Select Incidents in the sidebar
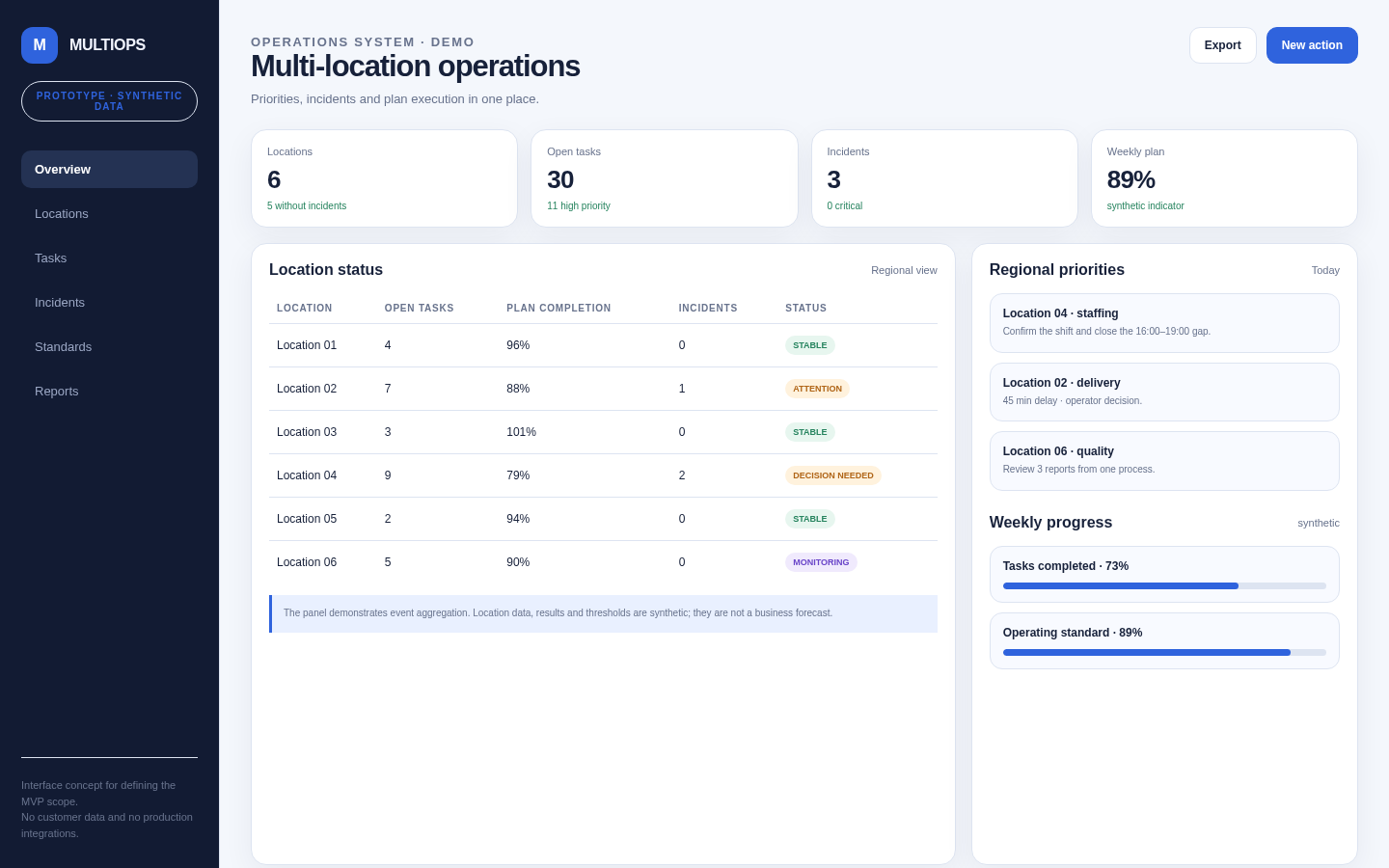 pos(109,302)
